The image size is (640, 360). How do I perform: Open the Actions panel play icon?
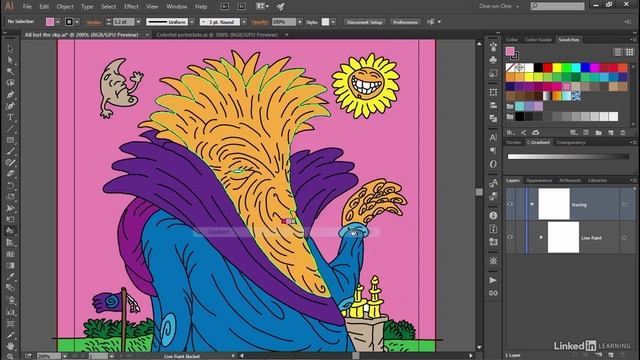pos(493,280)
